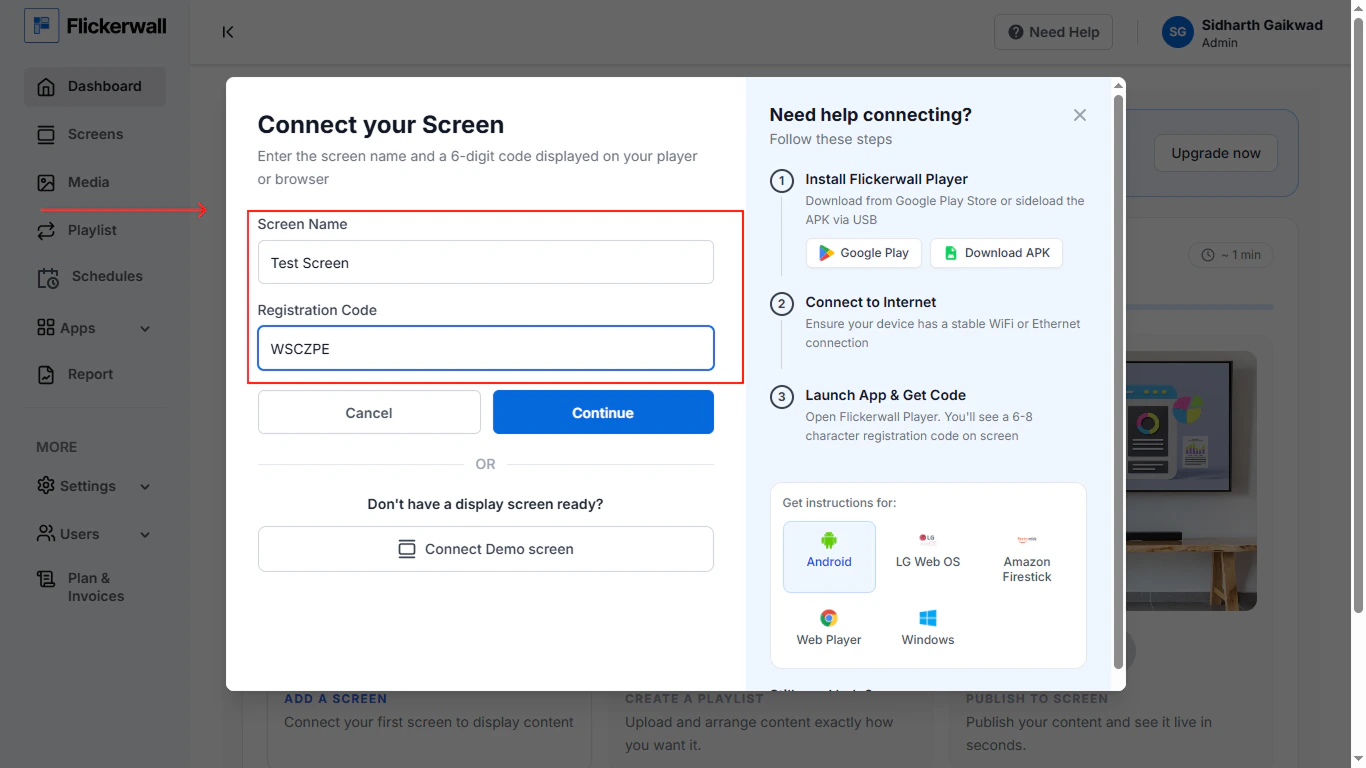Screen dimensions: 1366x768
Task: Close the help panel with the X
Action: 1080,115
